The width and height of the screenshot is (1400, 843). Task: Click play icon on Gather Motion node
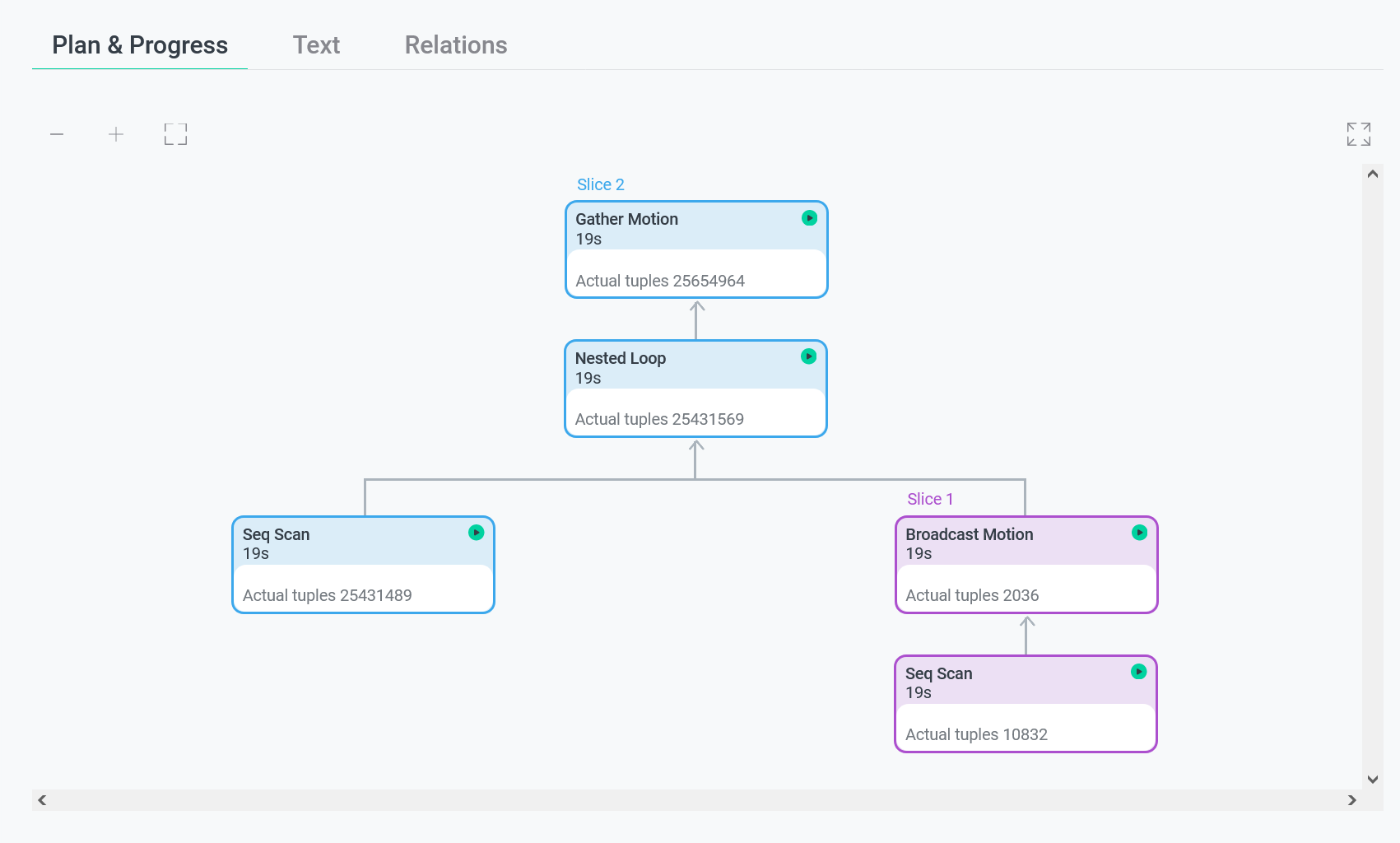808,218
